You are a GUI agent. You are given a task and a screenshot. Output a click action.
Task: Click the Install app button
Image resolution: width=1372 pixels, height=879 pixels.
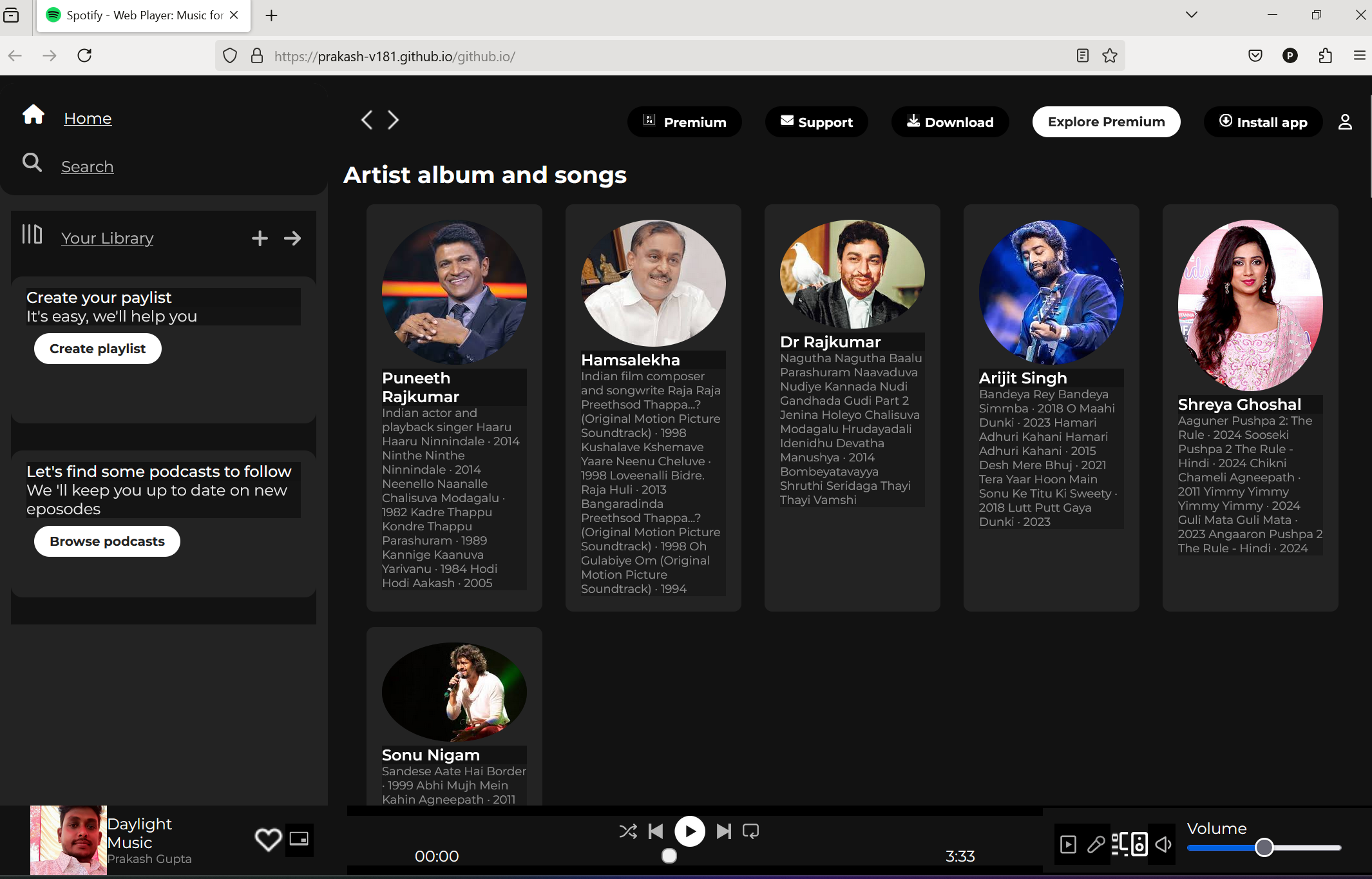[1263, 122]
